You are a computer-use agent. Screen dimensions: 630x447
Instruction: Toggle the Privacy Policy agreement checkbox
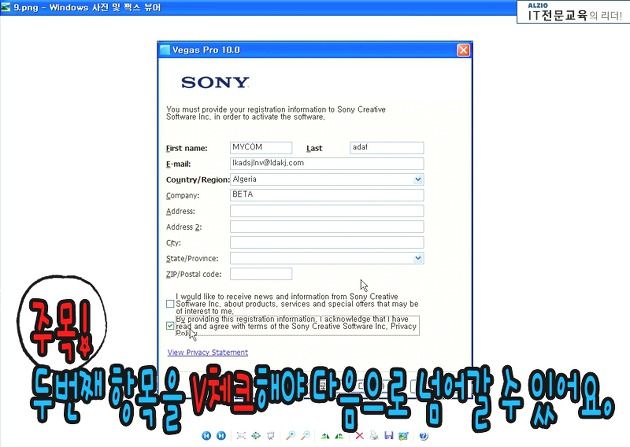click(x=170, y=326)
